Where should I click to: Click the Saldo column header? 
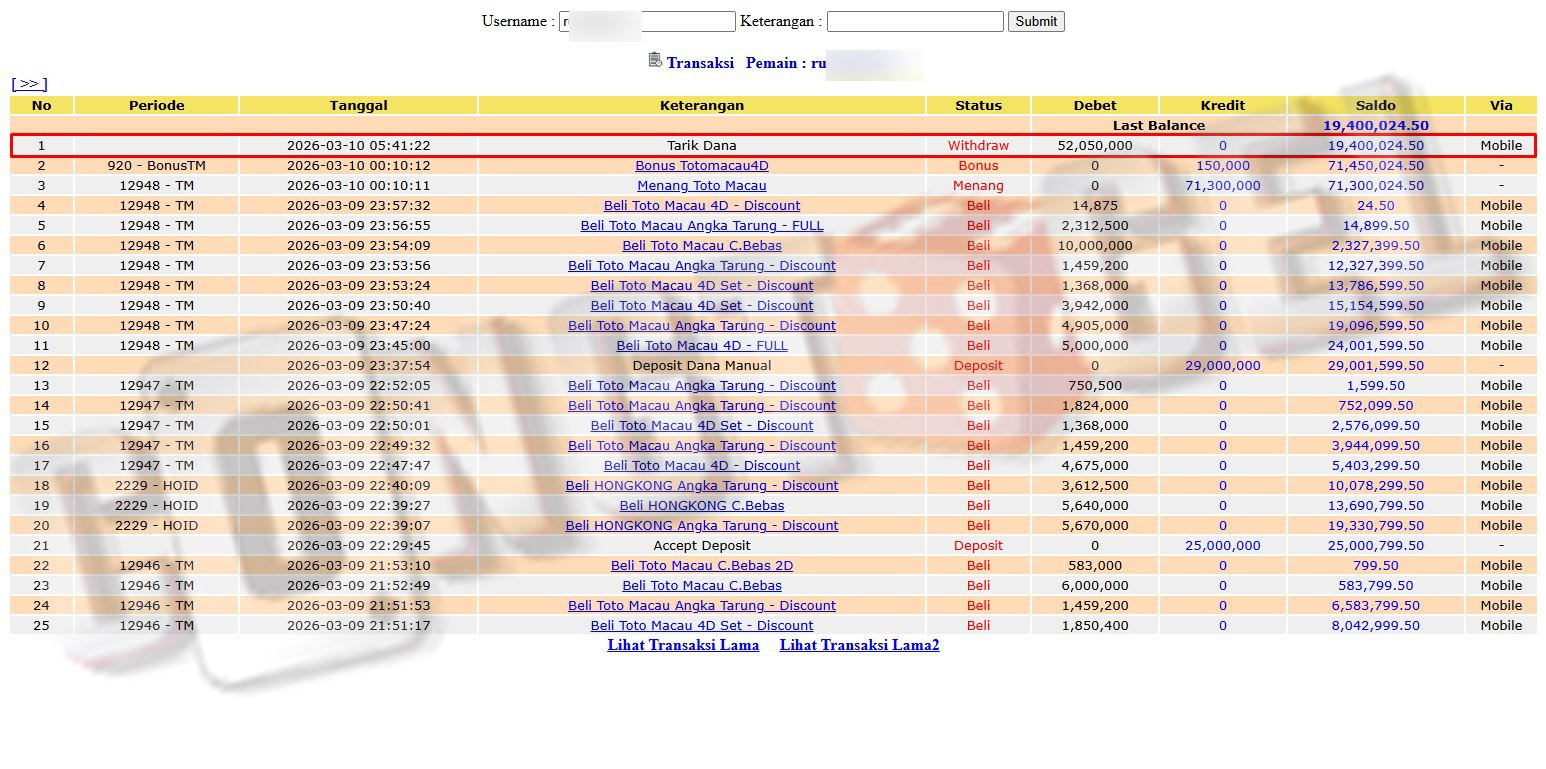[x=1375, y=105]
